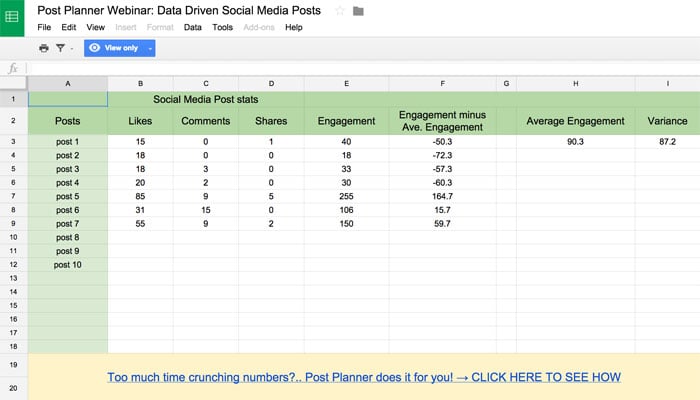Select row 1 header
This screenshot has height=400, width=700.
pos(13,99)
